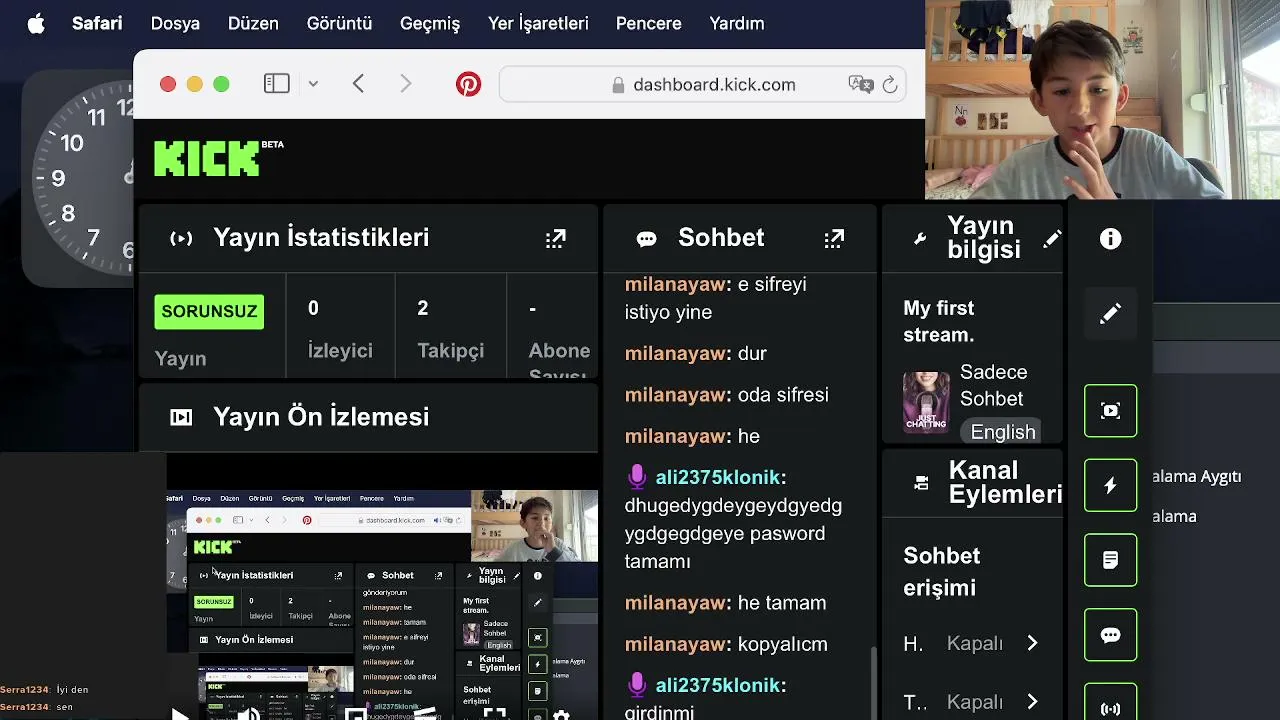The width and height of the screenshot is (1280, 720).
Task: Open the dropdown arrow beside the sidebar button
Action: 313,85
